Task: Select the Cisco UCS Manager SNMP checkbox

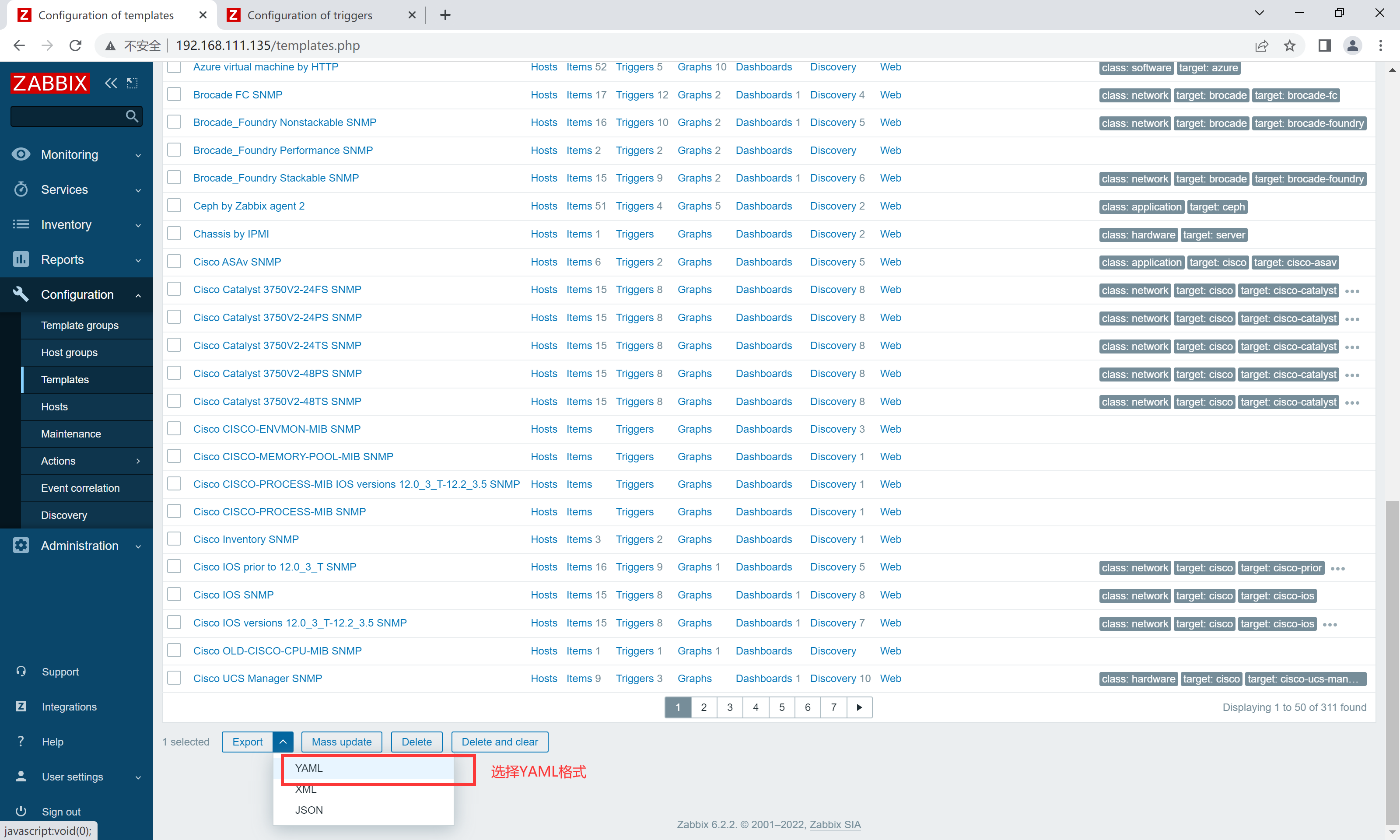Action: [x=174, y=678]
